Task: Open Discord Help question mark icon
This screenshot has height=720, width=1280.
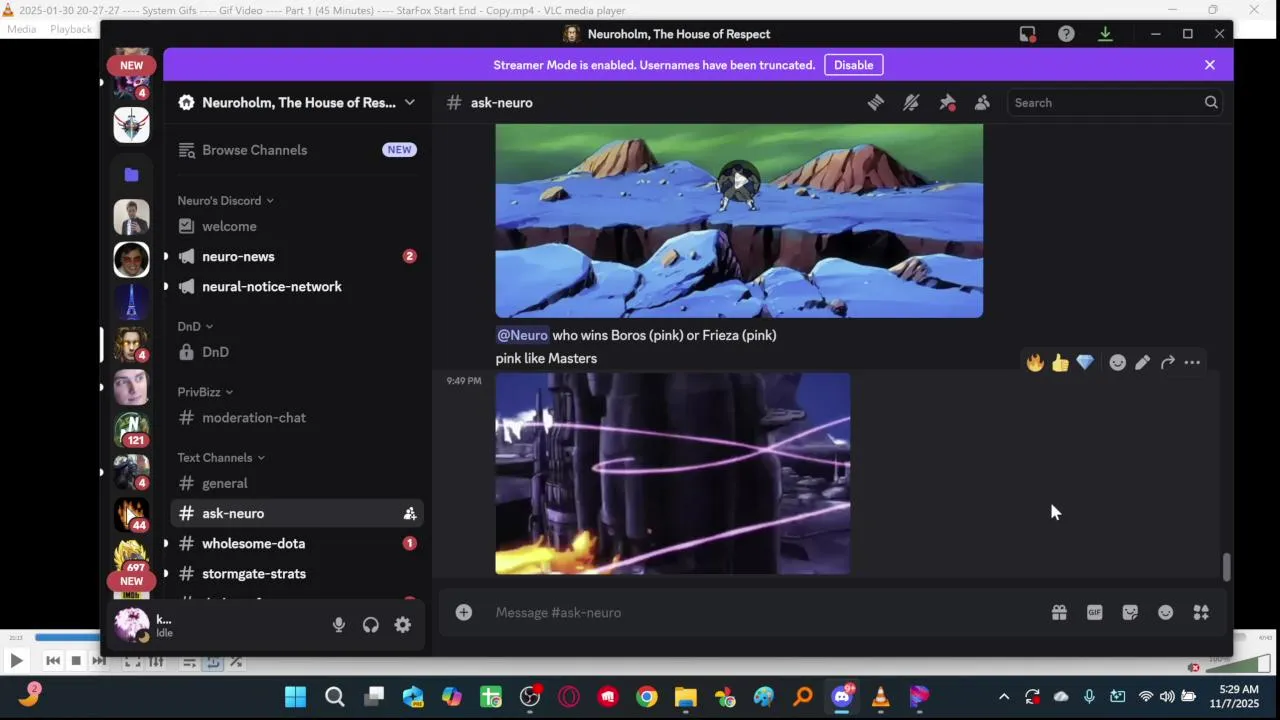Action: click(x=1066, y=34)
